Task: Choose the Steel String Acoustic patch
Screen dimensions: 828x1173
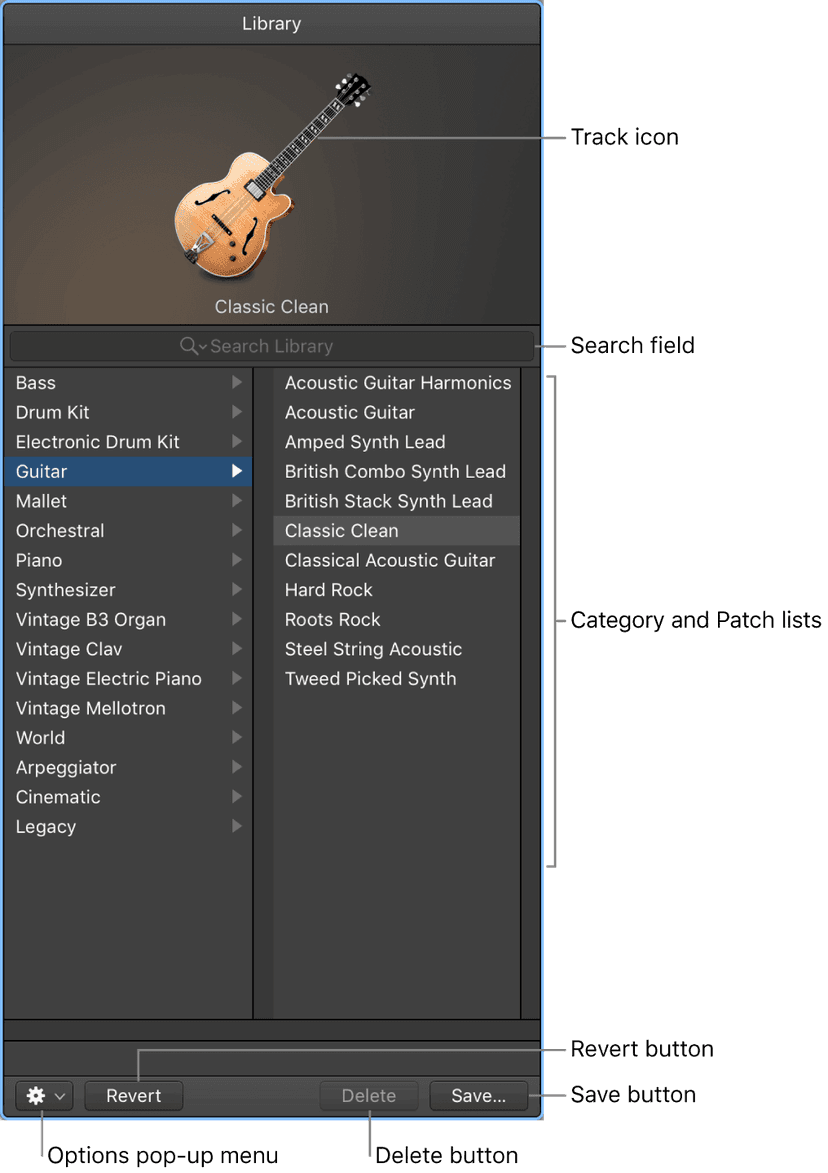Action: pos(396,649)
